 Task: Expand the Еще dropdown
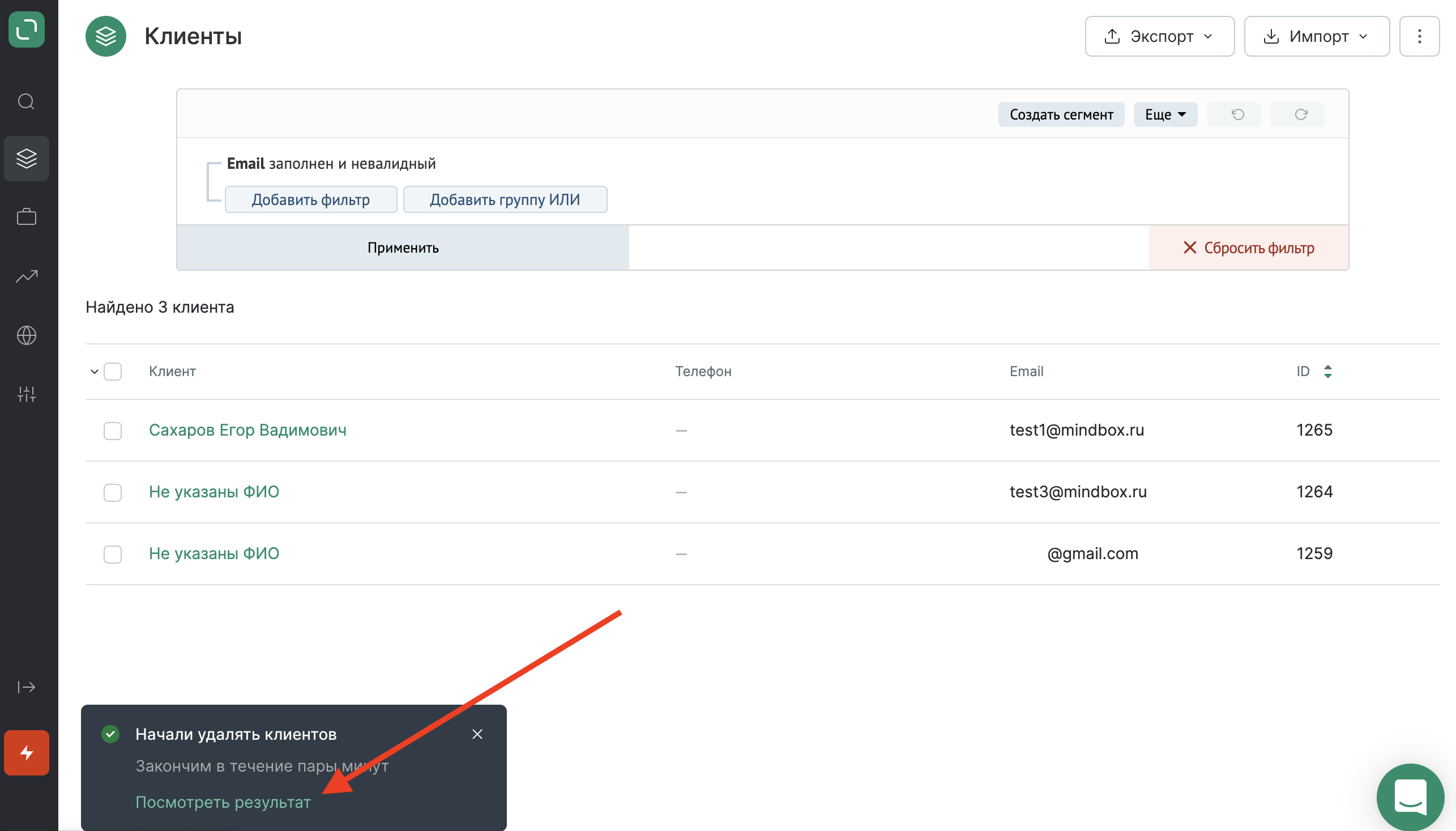click(x=1165, y=114)
